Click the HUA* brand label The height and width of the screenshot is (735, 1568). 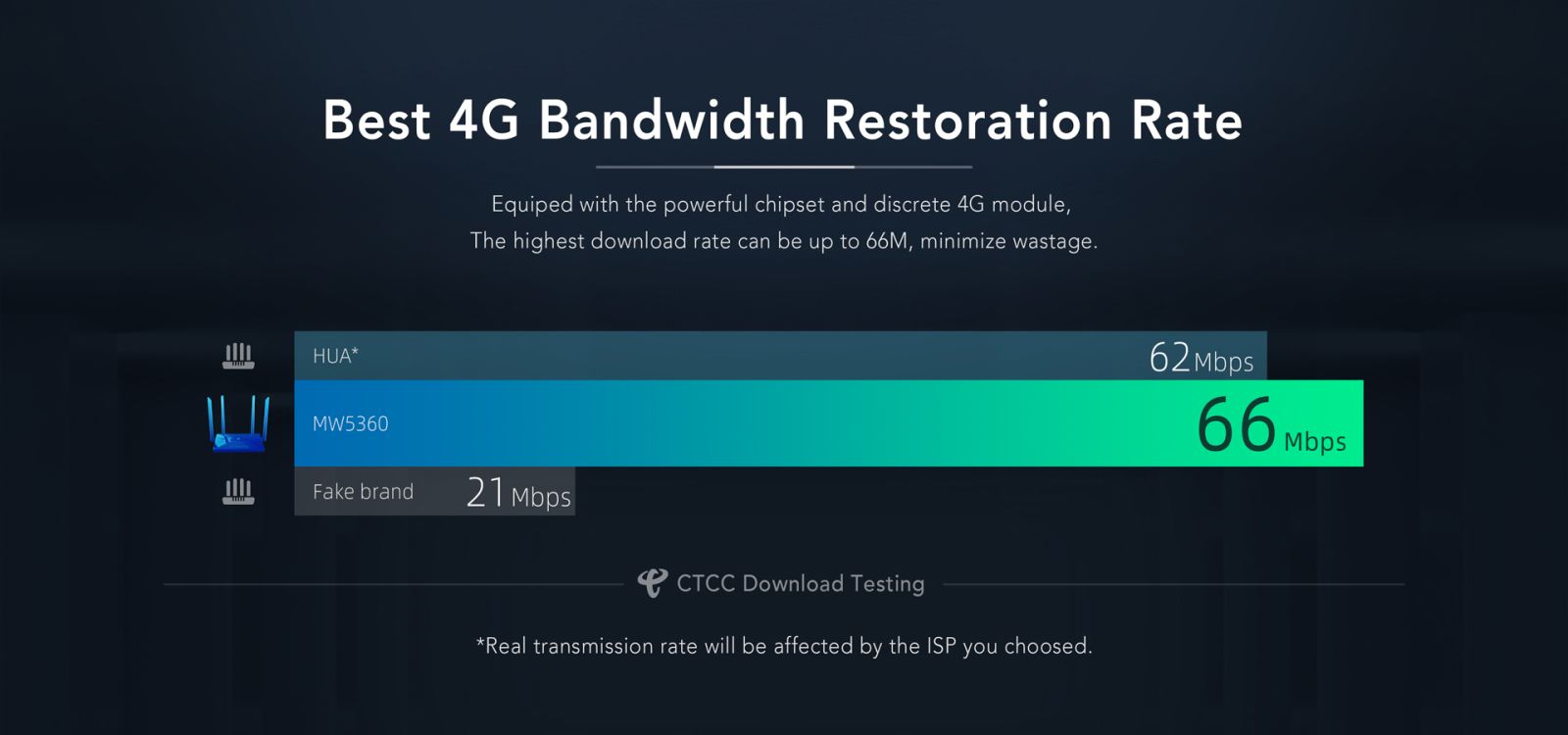335,356
